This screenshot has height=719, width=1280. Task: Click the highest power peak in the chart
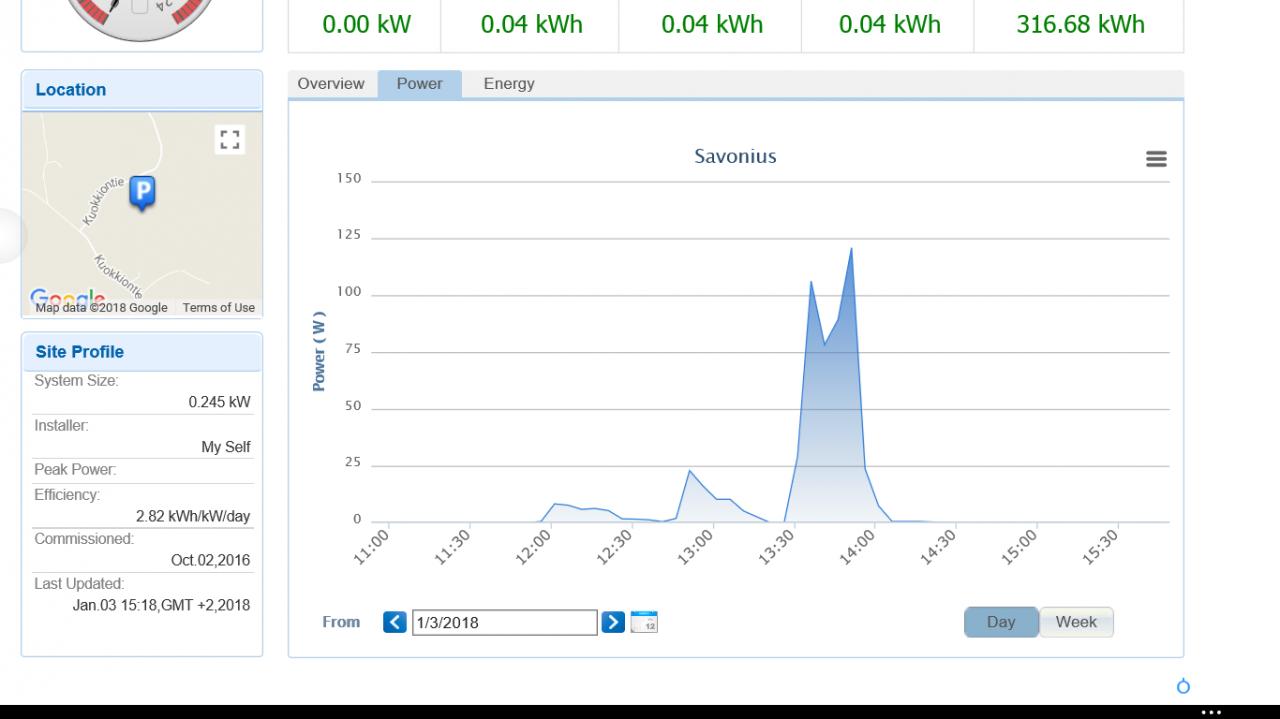851,248
